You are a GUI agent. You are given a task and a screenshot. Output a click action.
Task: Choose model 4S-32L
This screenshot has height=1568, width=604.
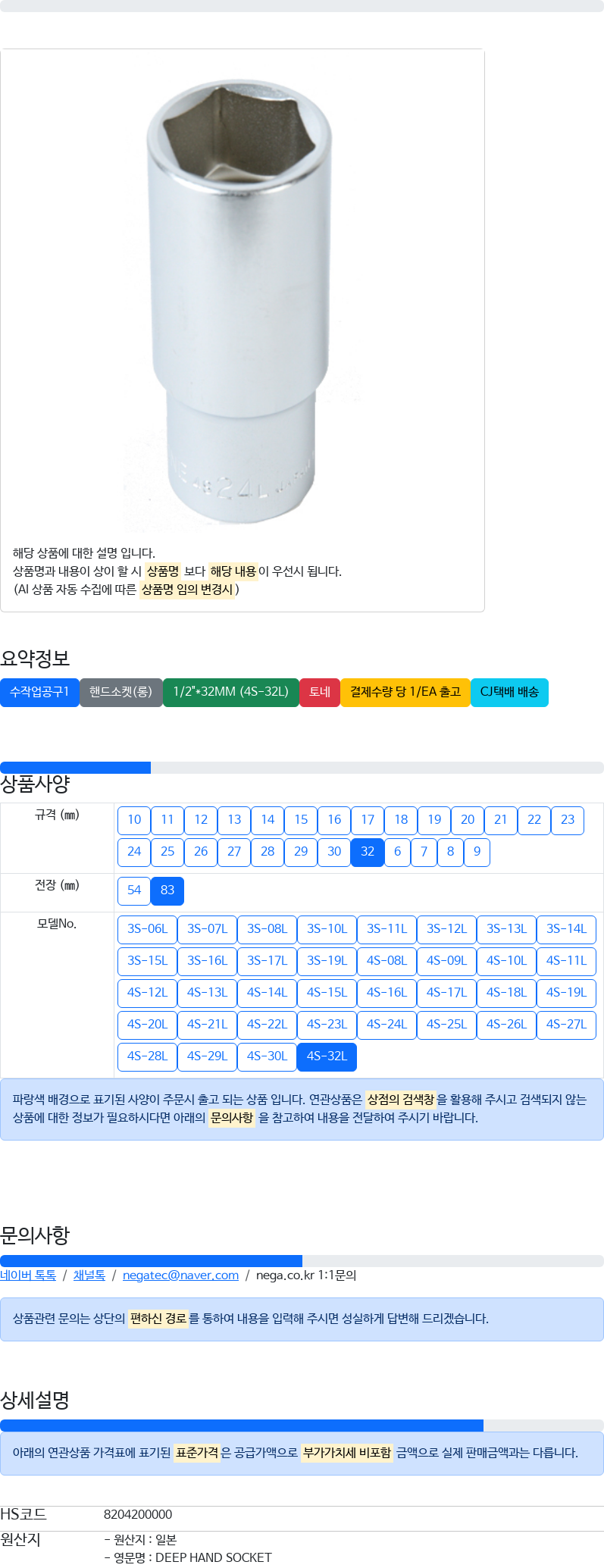click(327, 1056)
